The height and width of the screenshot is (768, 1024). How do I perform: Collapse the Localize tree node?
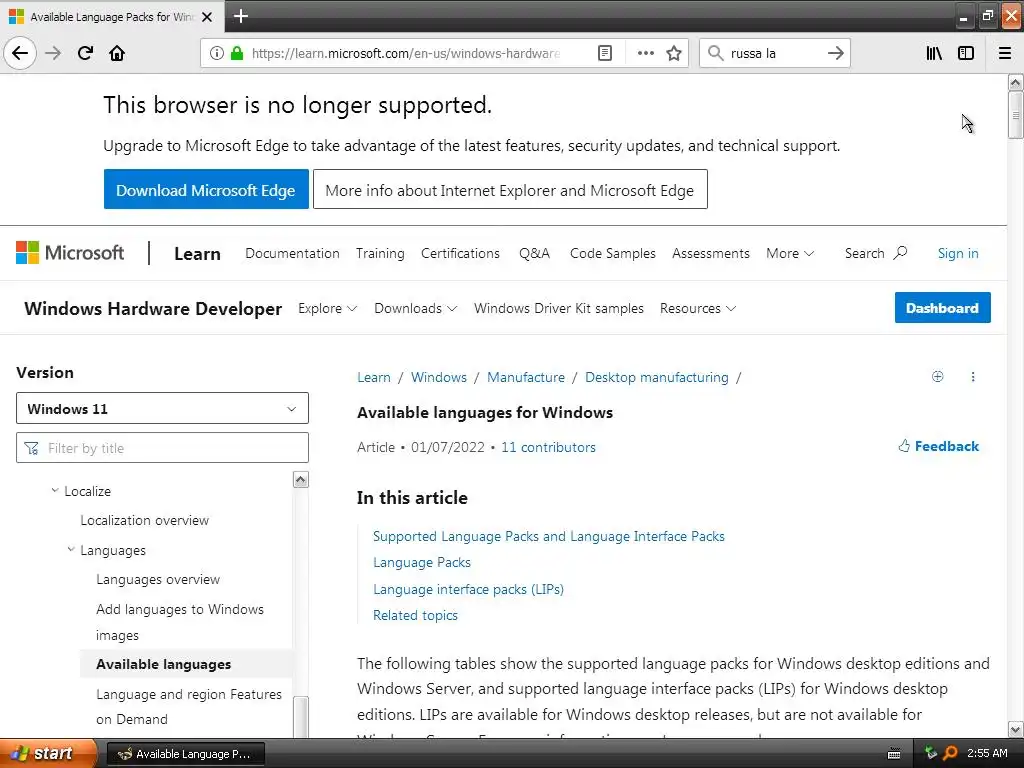click(55, 490)
